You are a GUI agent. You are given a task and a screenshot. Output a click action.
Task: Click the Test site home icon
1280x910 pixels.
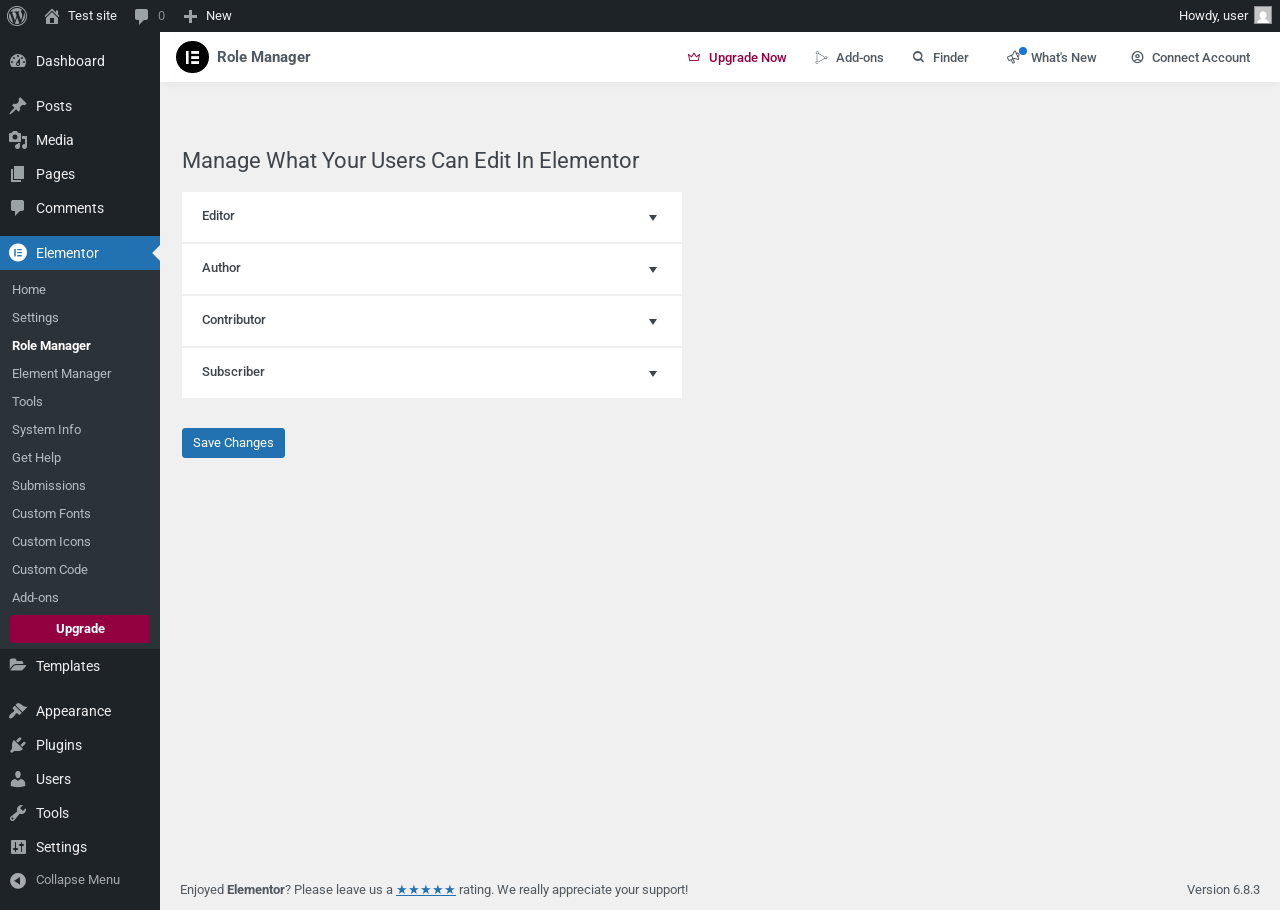pyautogui.click(x=52, y=16)
